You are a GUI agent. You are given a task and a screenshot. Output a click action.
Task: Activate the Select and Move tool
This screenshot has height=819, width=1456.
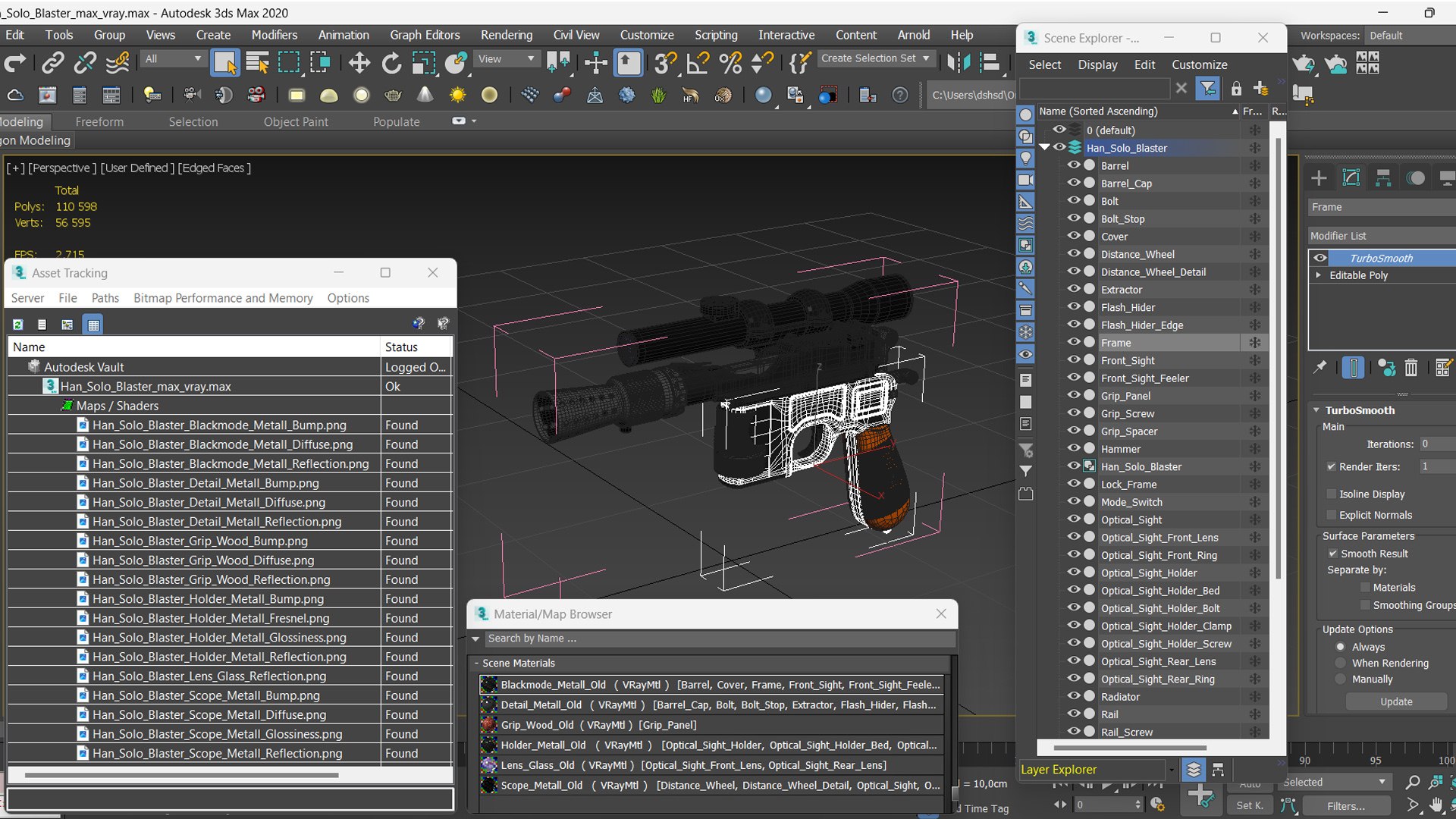click(x=359, y=63)
